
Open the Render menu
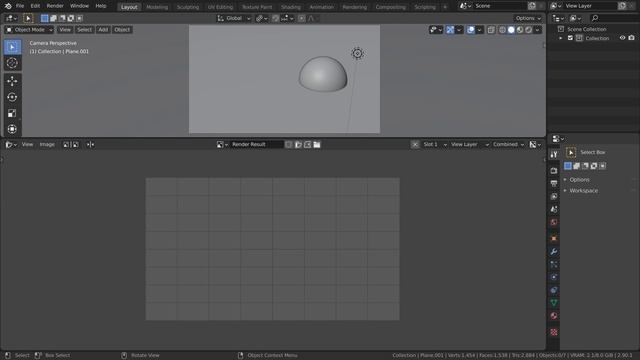(55, 6)
